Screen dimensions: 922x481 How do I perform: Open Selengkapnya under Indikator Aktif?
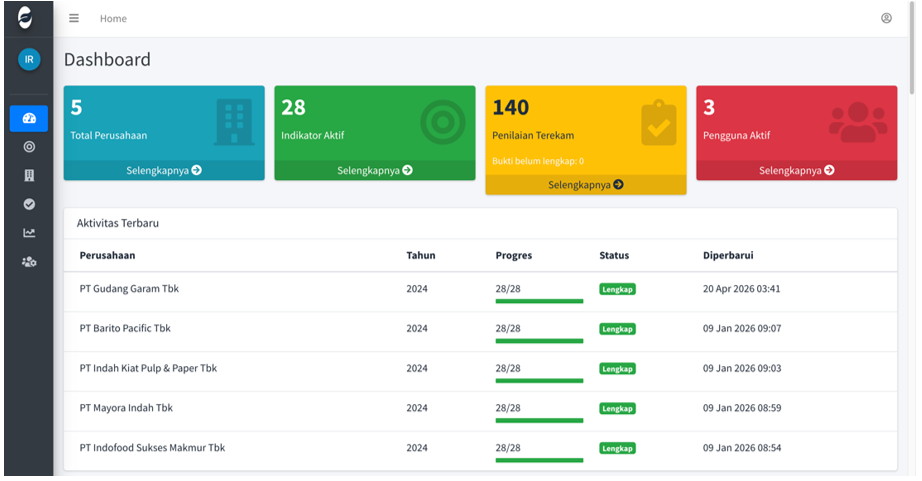click(x=375, y=170)
